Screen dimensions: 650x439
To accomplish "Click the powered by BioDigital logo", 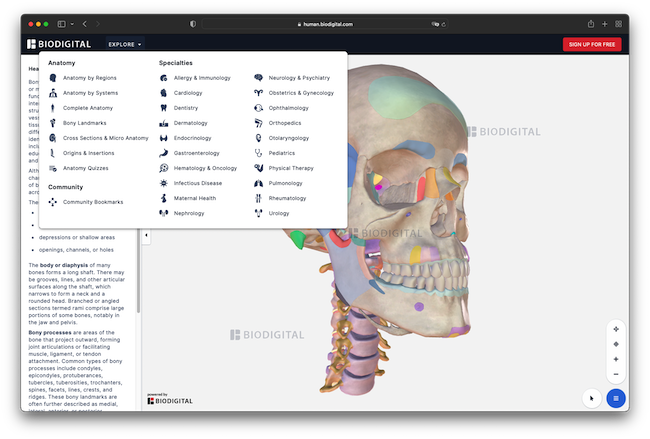I will [x=170, y=399].
